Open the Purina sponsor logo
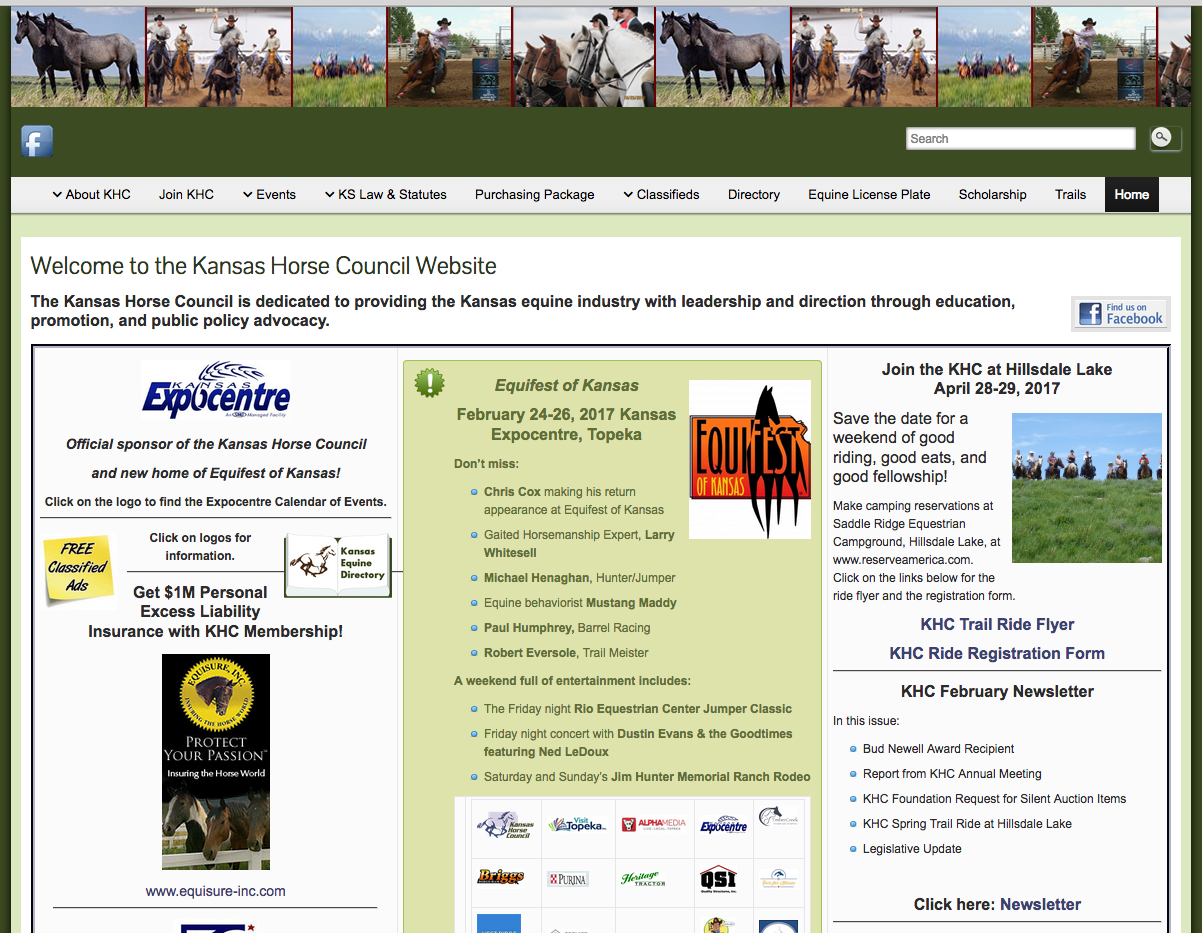1202x933 pixels. pos(568,879)
